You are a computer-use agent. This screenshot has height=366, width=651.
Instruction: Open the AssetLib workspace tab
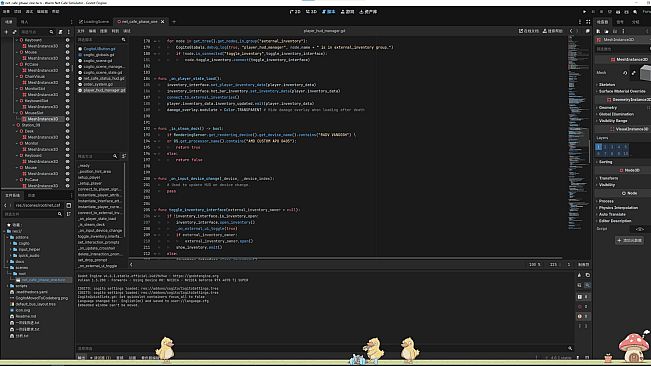point(368,12)
